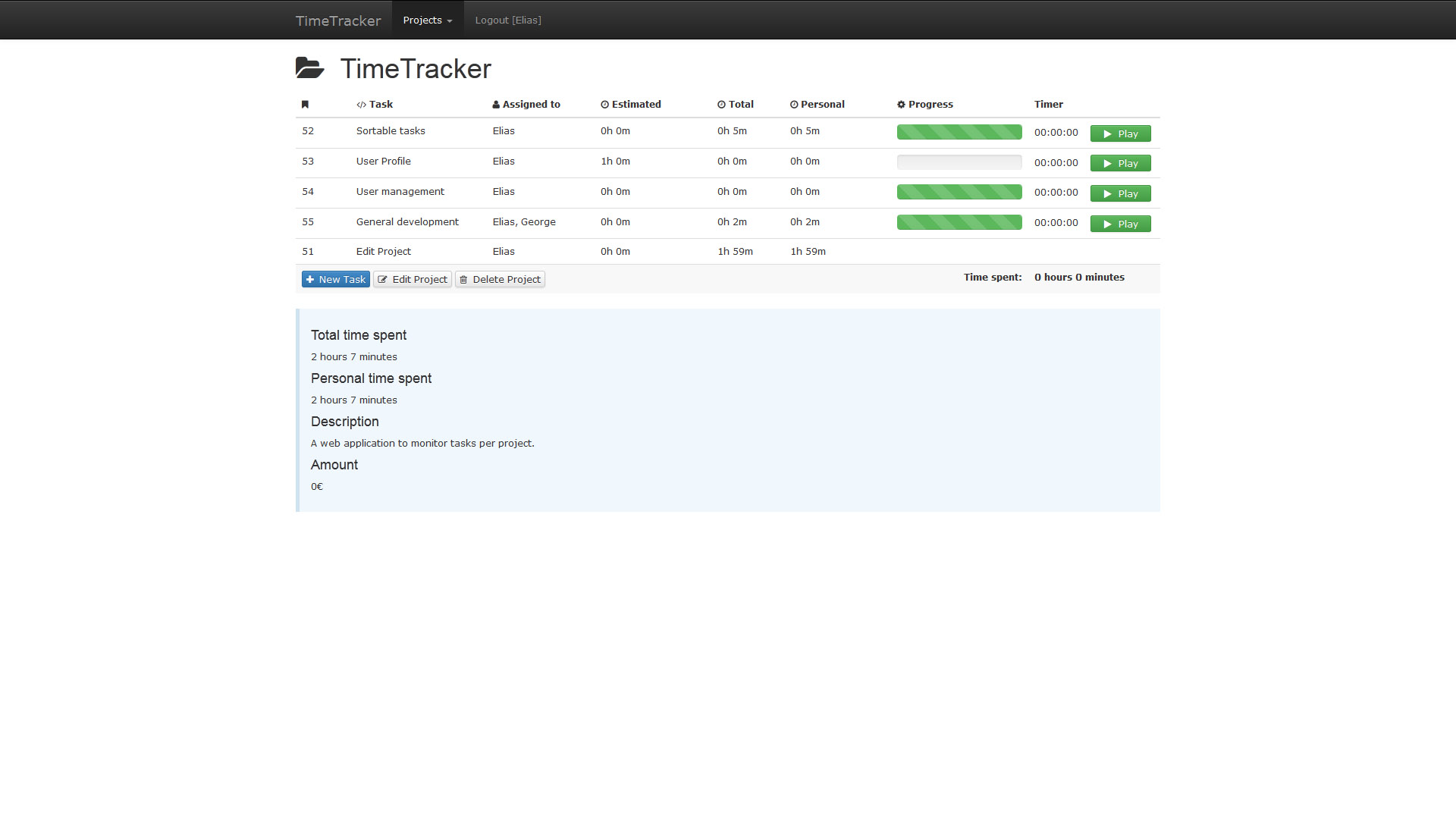Click the Edit Project task row
The width and height of the screenshot is (1456, 819).
383,252
